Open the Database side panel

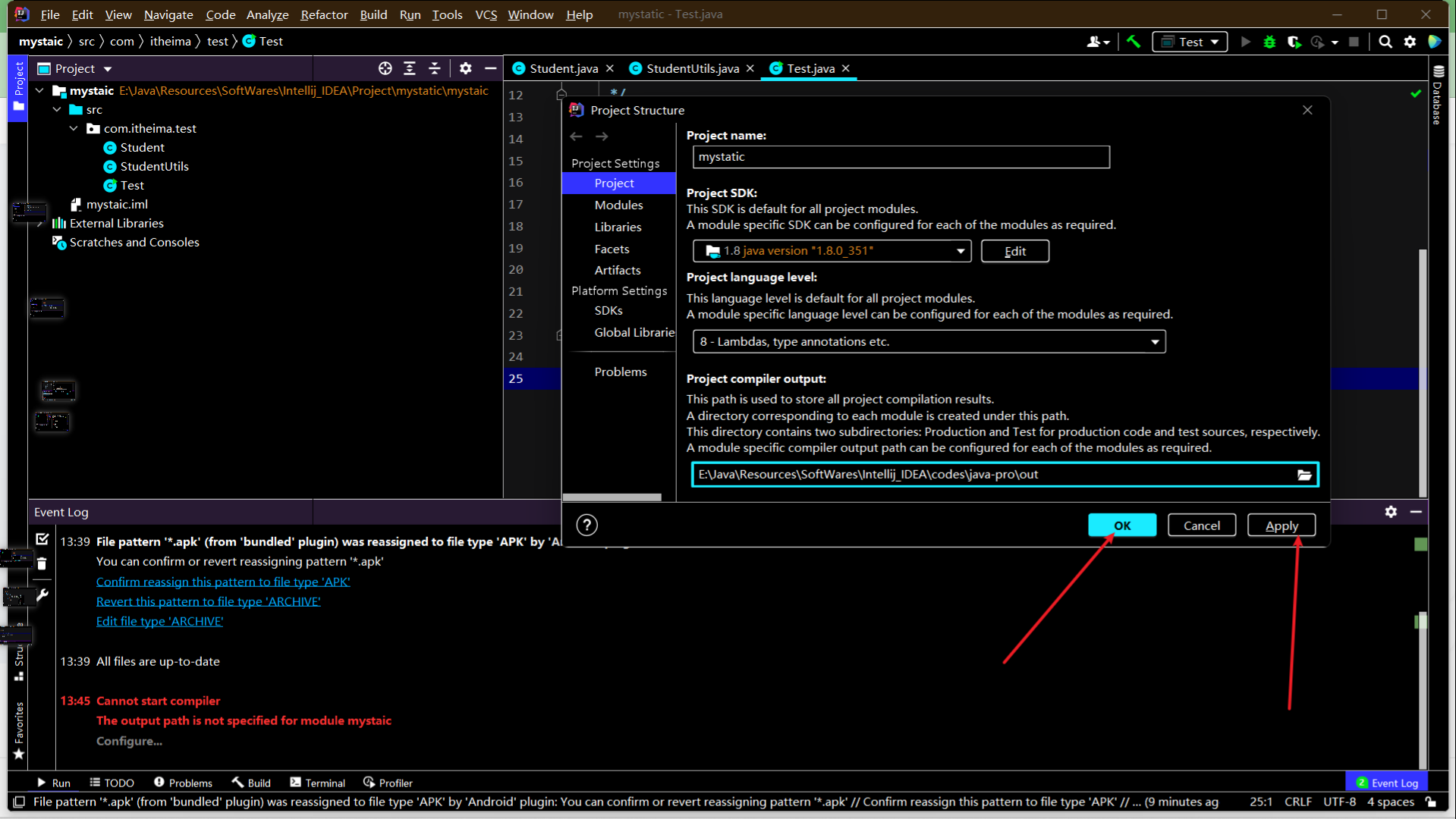pyautogui.click(x=1438, y=95)
